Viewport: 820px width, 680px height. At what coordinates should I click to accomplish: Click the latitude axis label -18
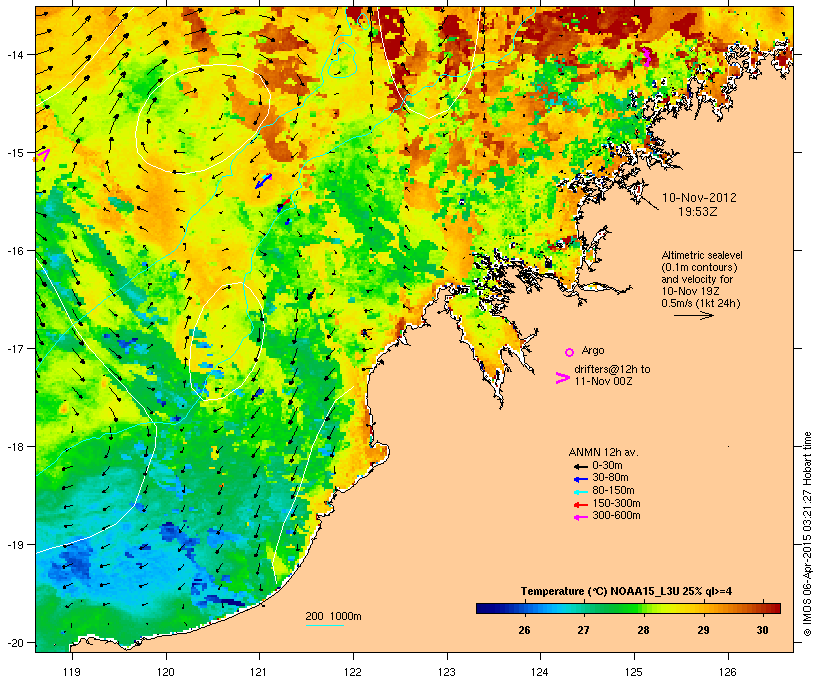(14, 447)
